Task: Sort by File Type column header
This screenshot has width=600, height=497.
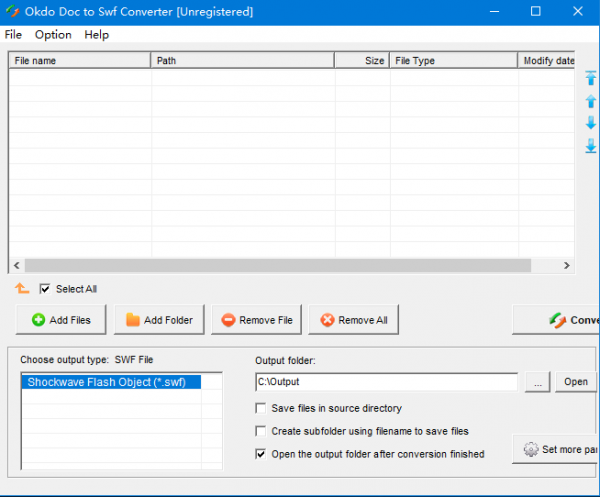Action: [453, 60]
